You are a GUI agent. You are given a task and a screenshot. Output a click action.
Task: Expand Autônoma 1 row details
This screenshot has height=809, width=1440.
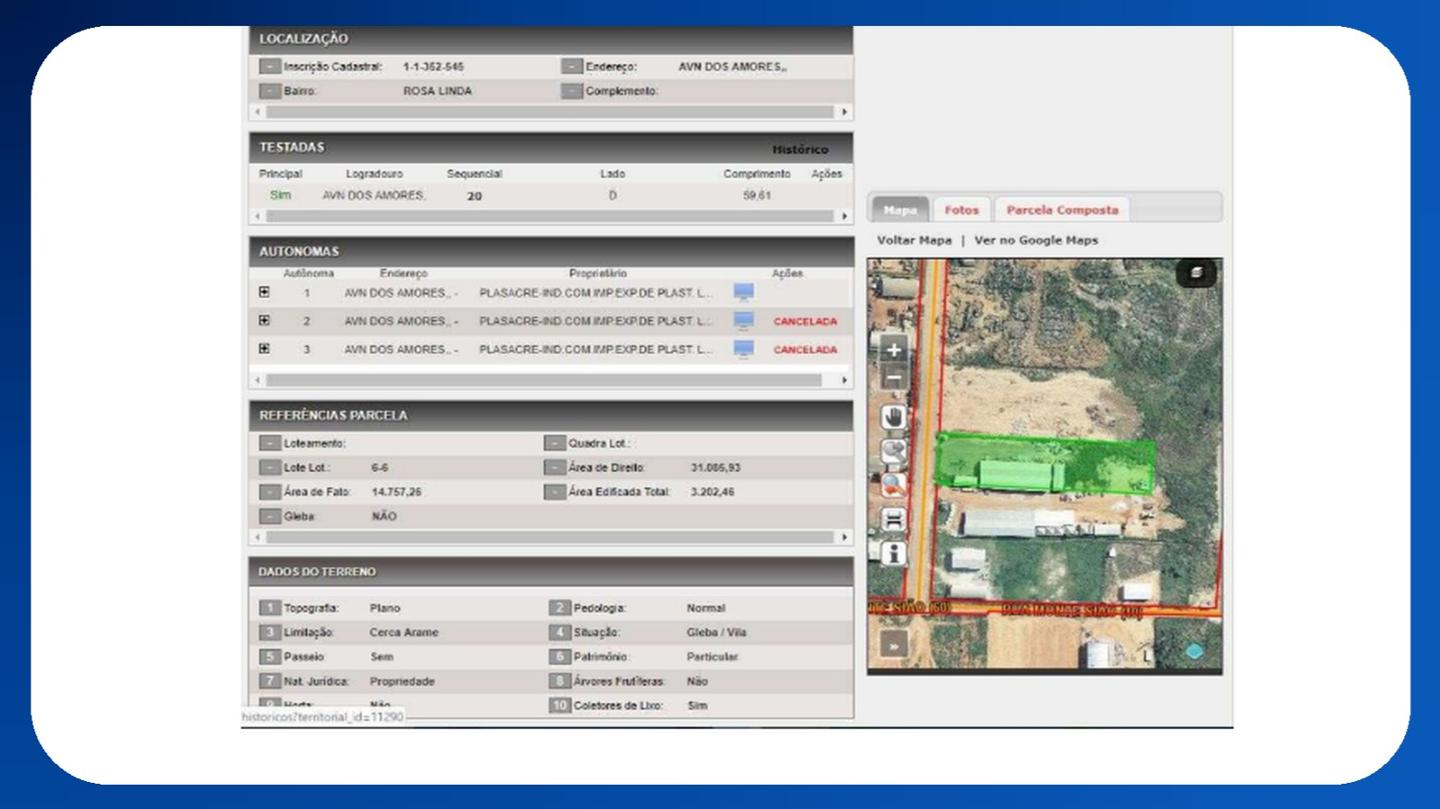click(264, 293)
